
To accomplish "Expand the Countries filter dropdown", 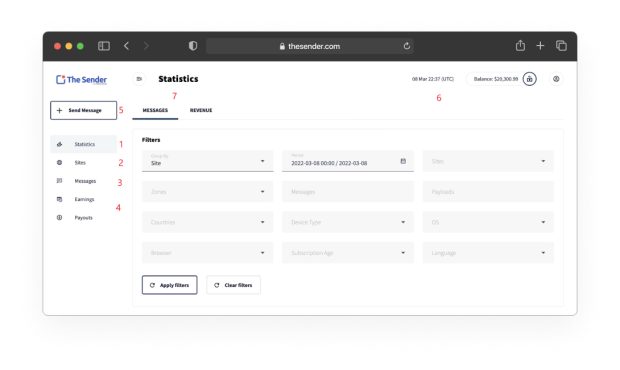I will (208, 222).
